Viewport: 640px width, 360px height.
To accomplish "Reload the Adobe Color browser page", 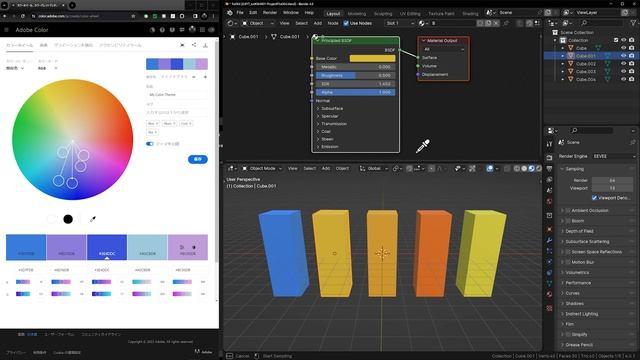I will point(23,16).
